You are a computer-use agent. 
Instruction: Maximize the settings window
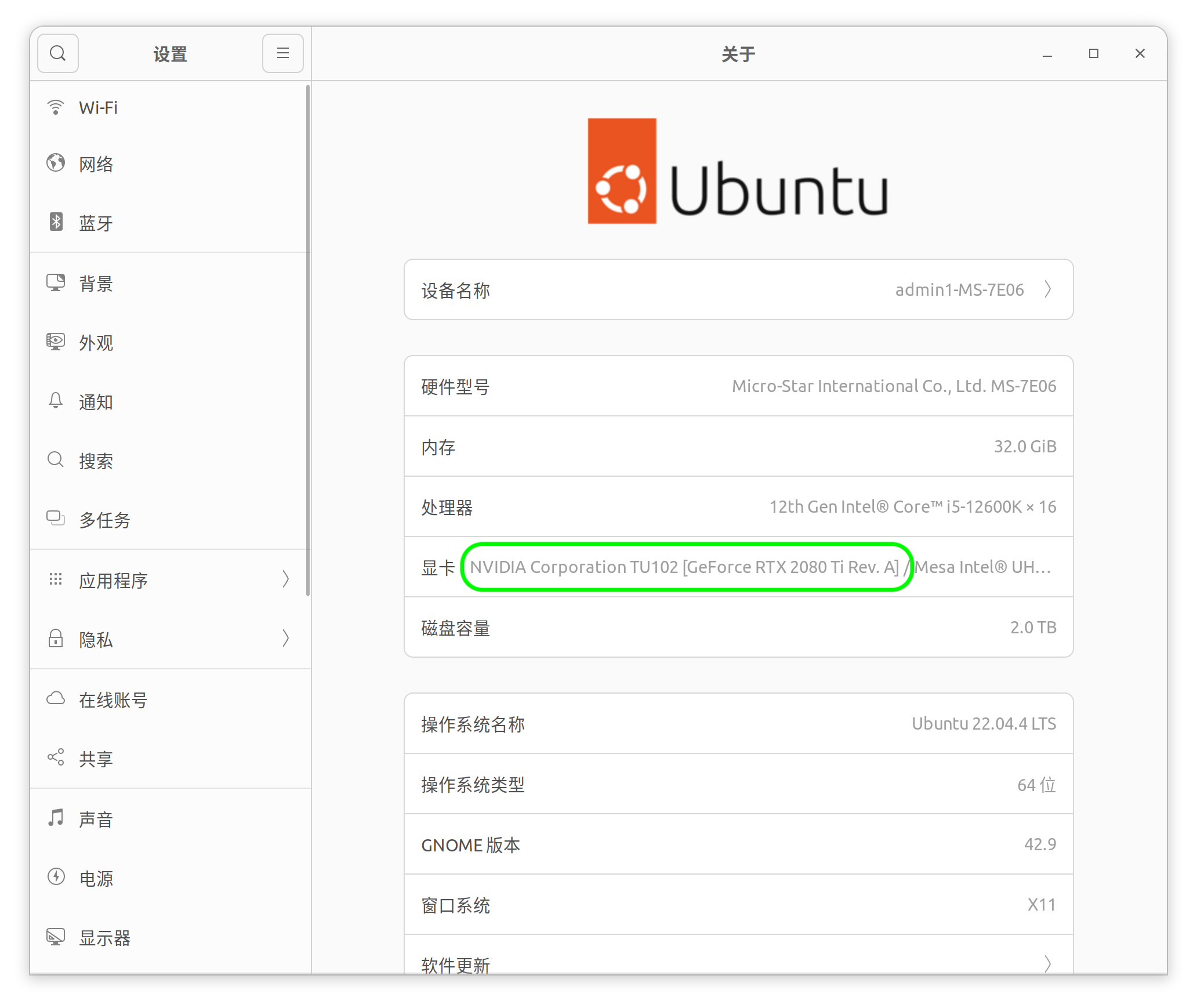click(x=1094, y=53)
